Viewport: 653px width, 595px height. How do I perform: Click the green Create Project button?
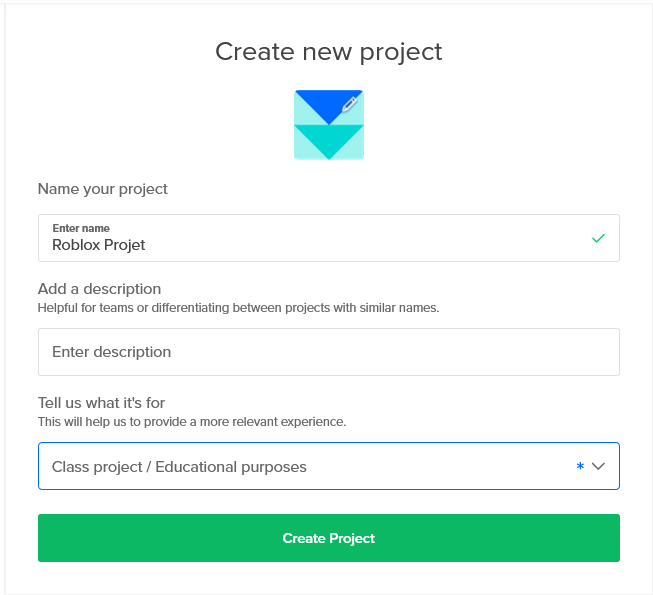(329, 538)
